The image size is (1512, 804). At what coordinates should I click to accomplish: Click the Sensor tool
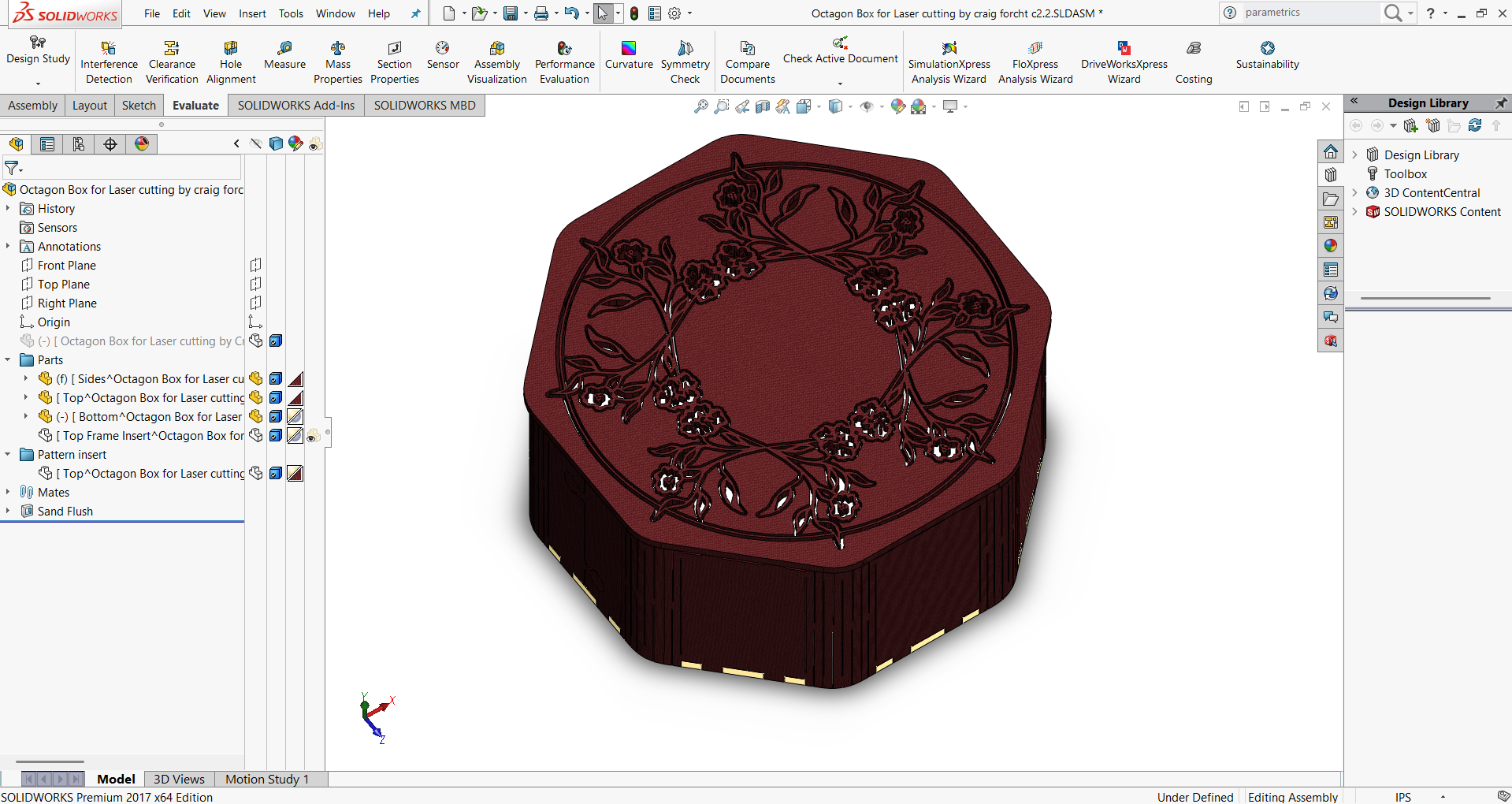pyautogui.click(x=443, y=55)
